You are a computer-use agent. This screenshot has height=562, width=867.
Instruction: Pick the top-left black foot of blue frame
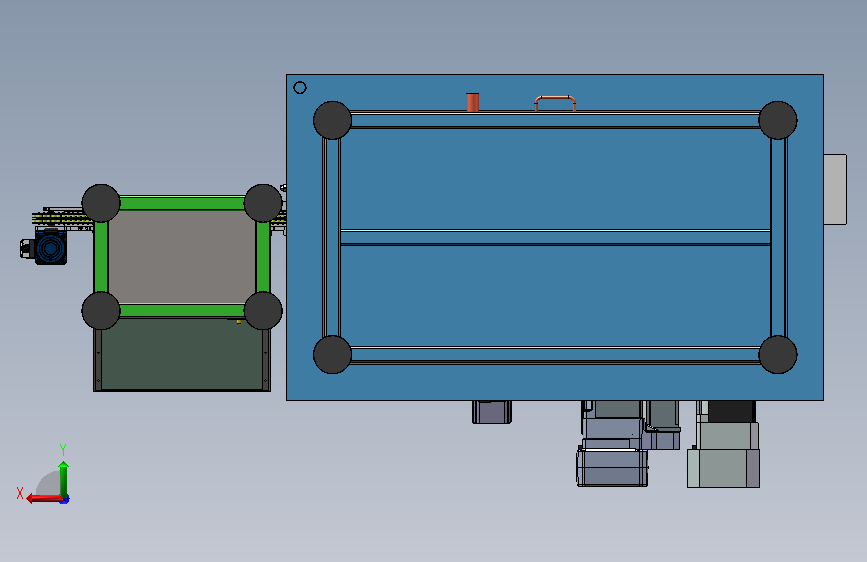(x=332, y=120)
